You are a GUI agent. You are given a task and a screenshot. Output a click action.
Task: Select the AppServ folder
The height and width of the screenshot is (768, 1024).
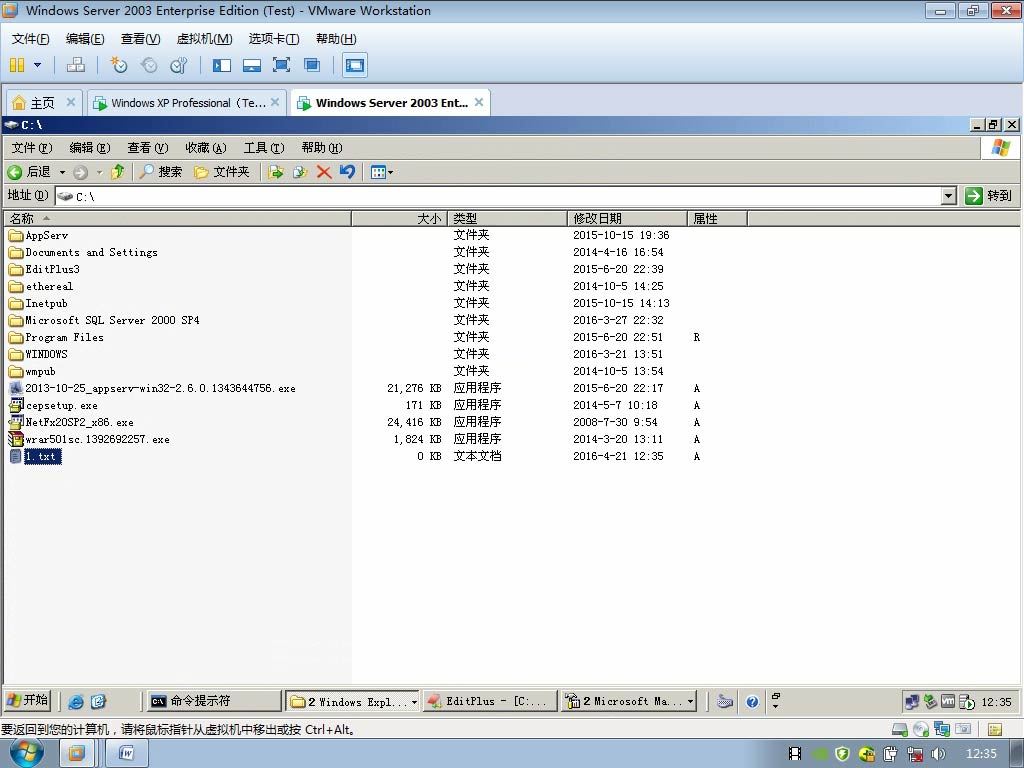pos(39,235)
